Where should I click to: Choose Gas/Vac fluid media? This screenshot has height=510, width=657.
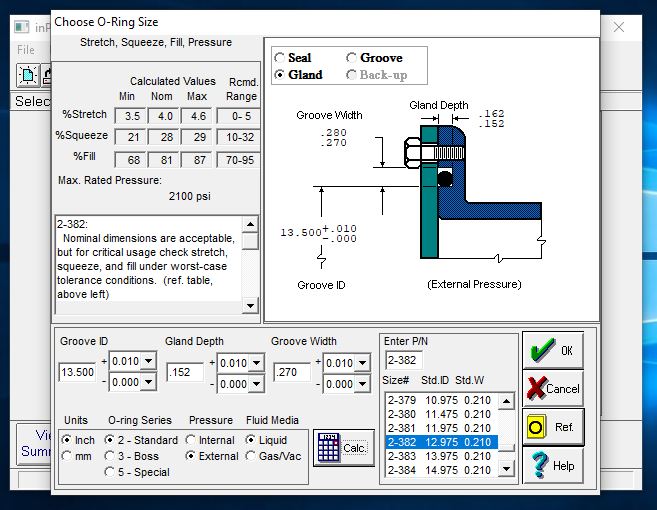coord(274,456)
